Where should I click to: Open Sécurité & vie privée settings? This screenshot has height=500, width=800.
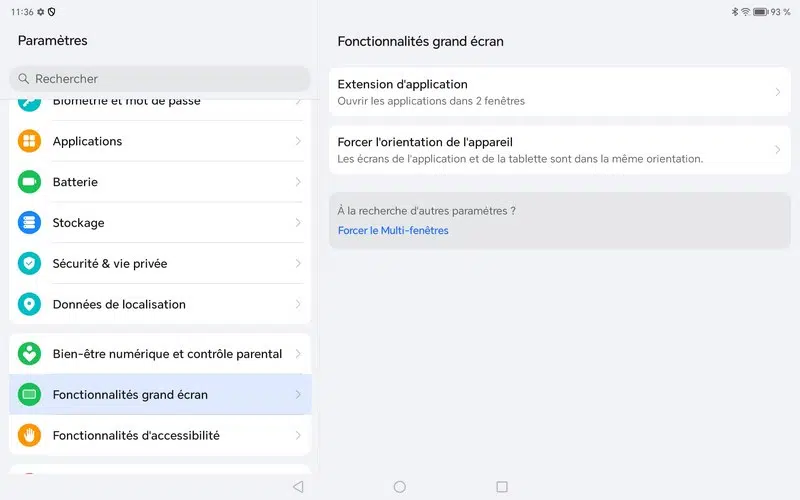(110, 264)
